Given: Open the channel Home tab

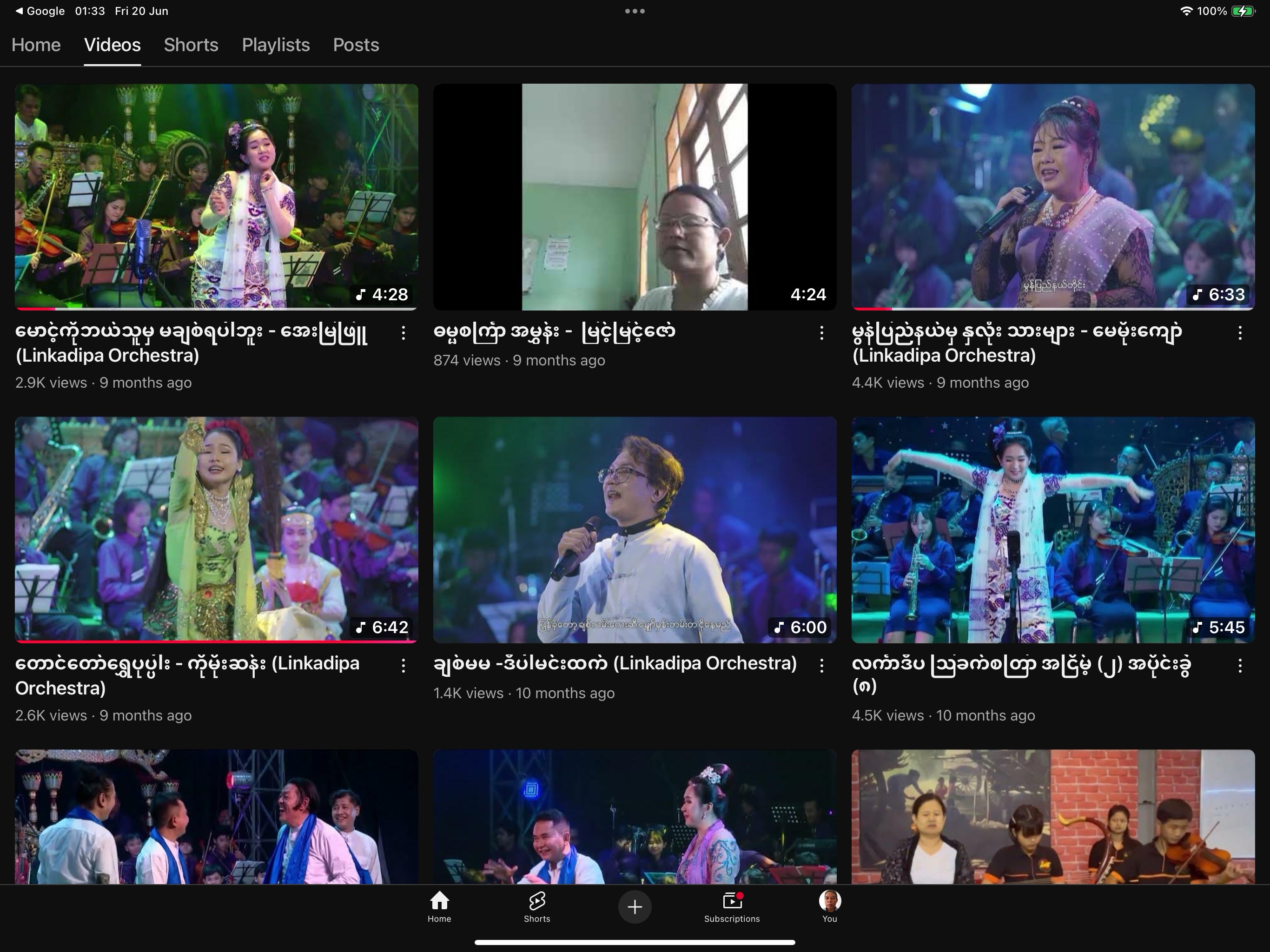Looking at the screenshot, I should (x=36, y=45).
